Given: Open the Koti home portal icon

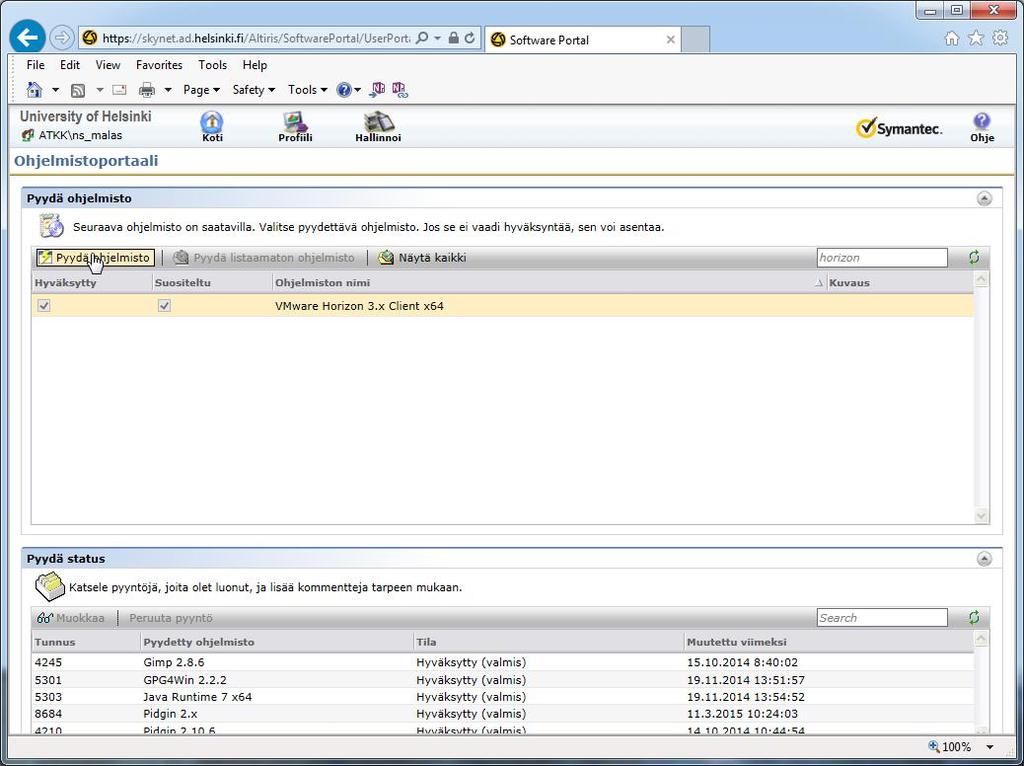Looking at the screenshot, I should [212, 127].
